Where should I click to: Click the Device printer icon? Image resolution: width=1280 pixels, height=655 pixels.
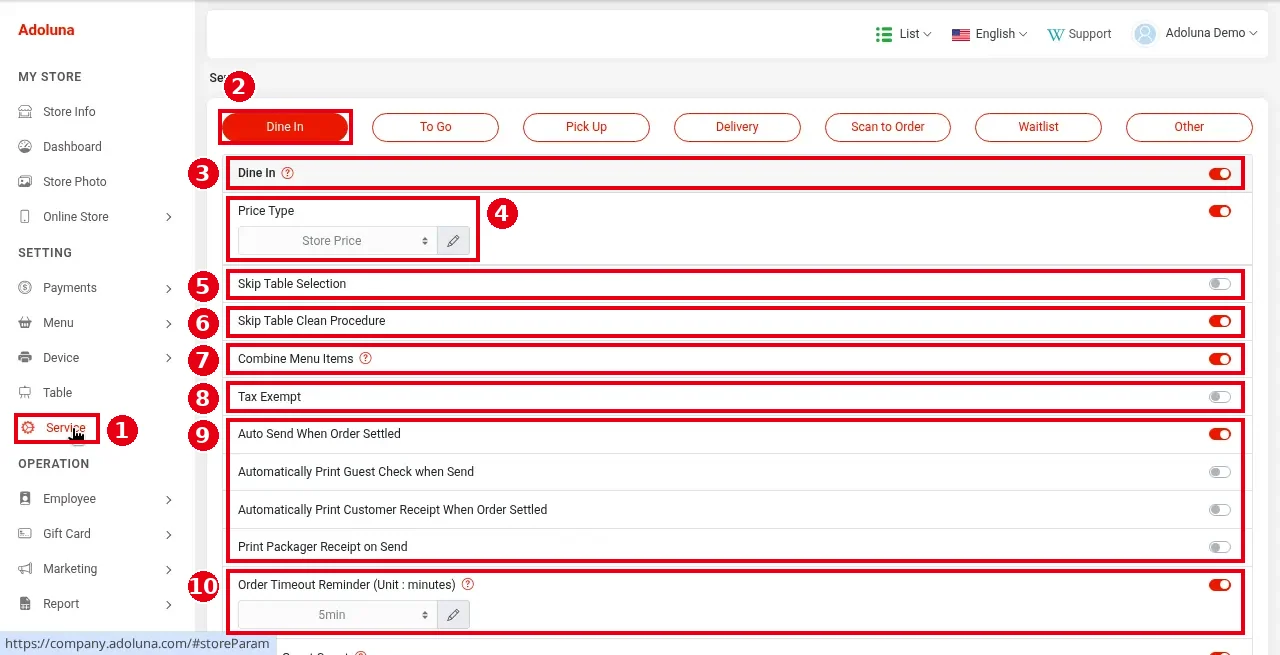click(x=25, y=358)
